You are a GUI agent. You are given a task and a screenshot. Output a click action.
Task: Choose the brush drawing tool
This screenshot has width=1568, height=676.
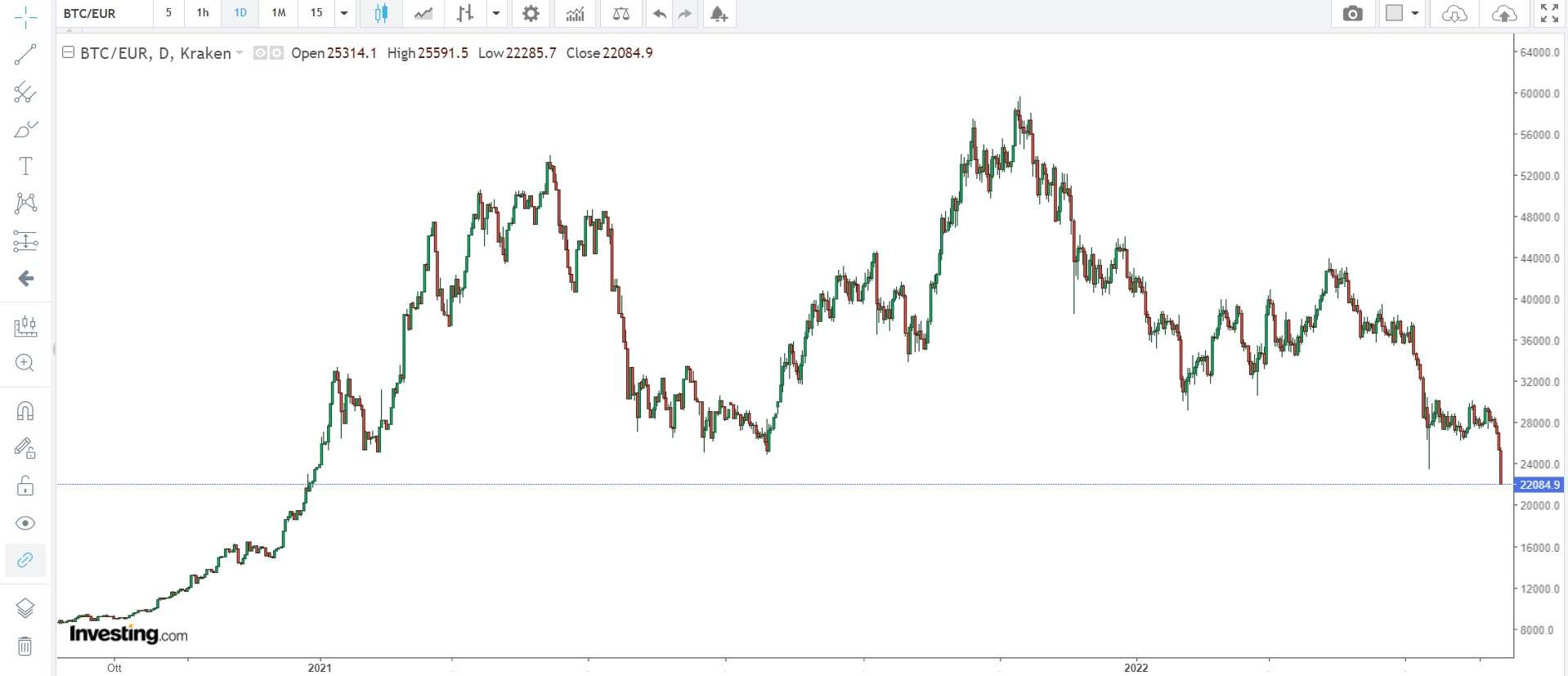click(25, 129)
